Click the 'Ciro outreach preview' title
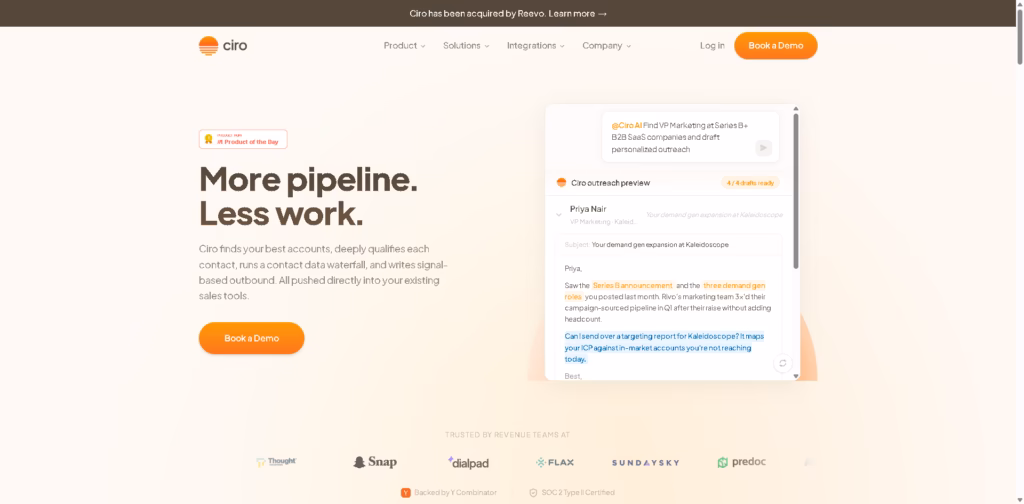1024x504 pixels. (x=611, y=183)
